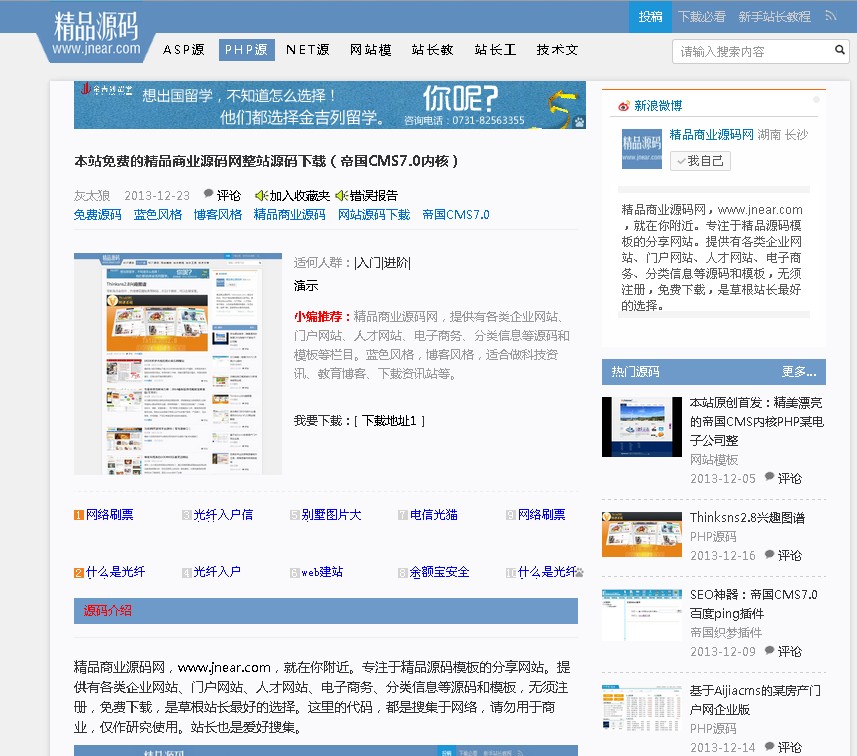Viewport: 857px width, 756px height.
Task: Open the 基于Aijiacms的某房产门户网企业版 link
Action: pyautogui.click(x=755, y=700)
